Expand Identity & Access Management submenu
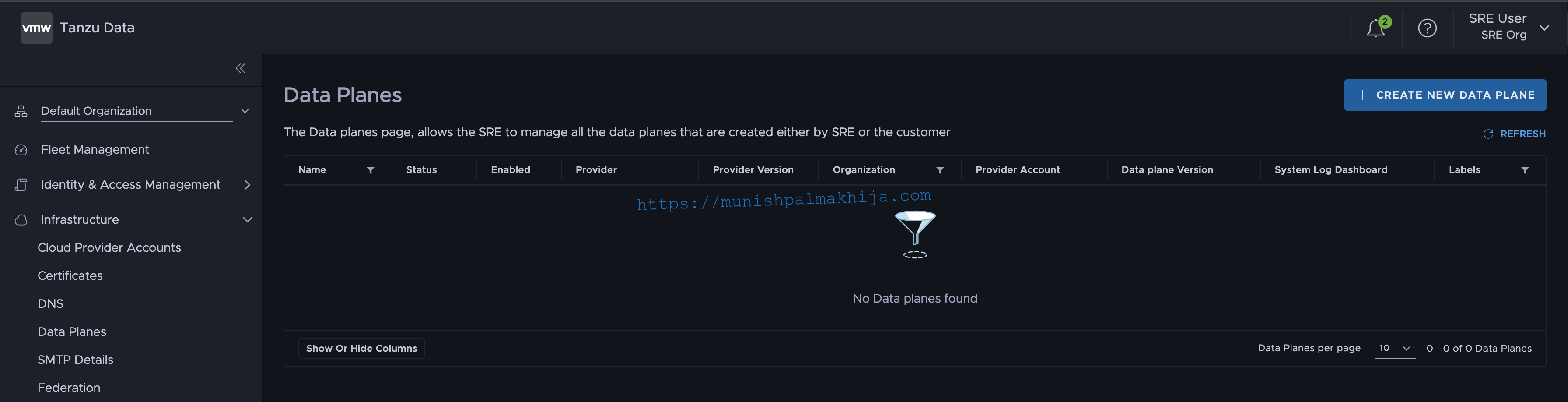Screen dimensions: 1568x402 (247, 184)
